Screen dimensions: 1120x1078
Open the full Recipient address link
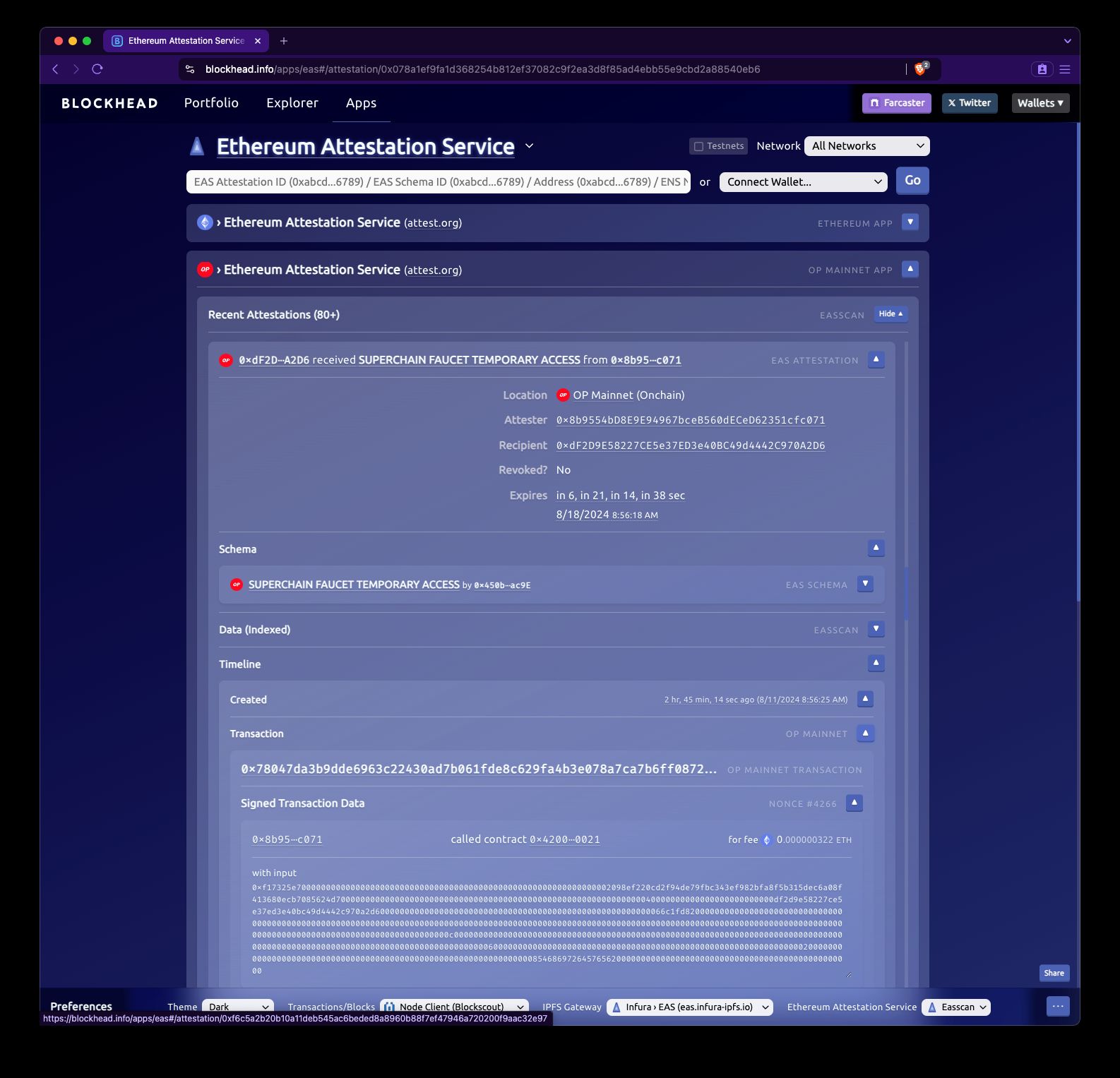pyautogui.click(x=691, y=445)
